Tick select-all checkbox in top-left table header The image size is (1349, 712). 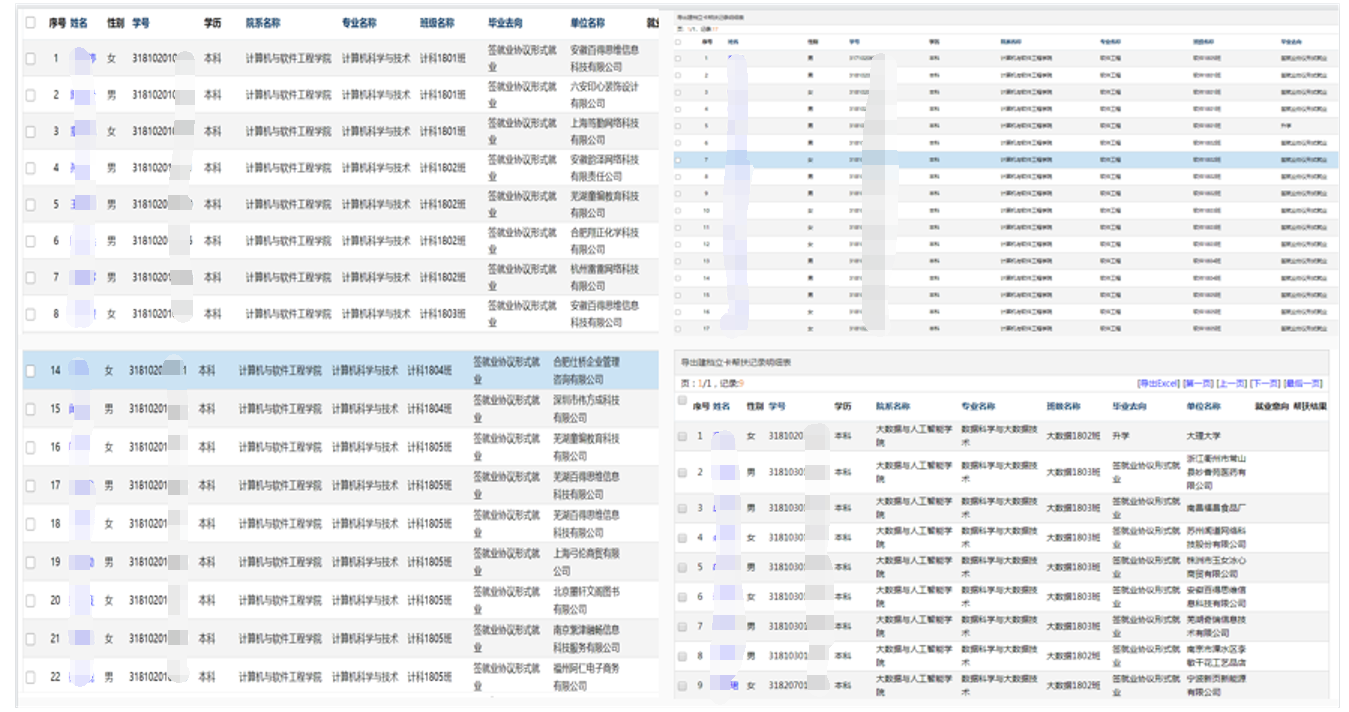31,23
